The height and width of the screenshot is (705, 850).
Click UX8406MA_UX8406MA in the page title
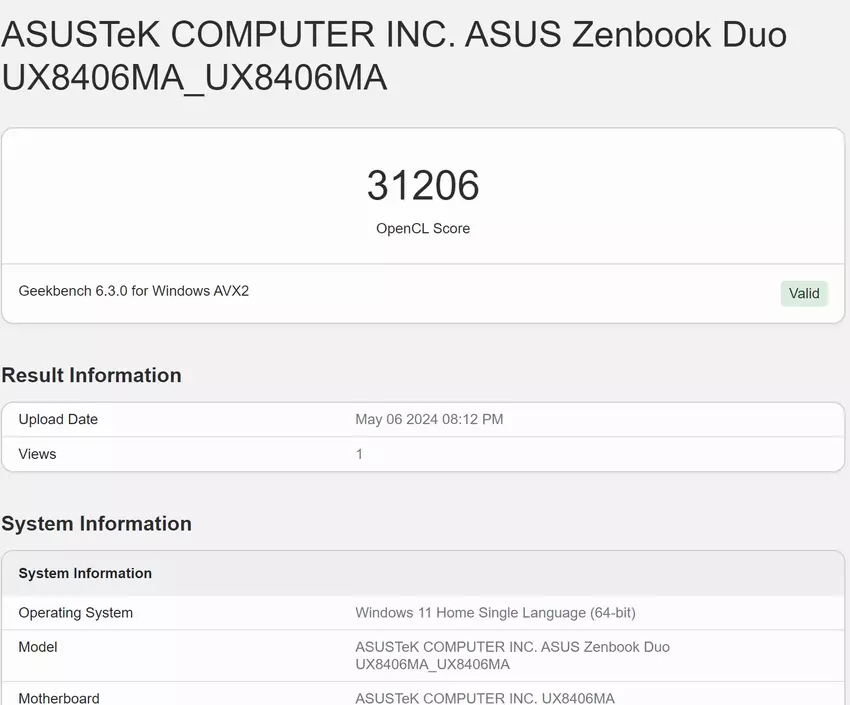194,77
